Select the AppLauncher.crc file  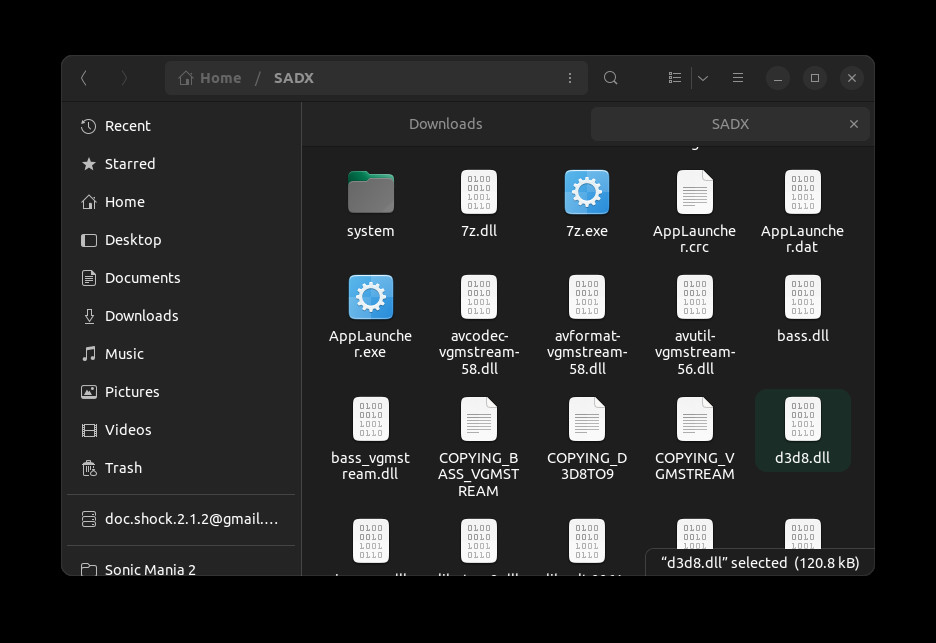[694, 192]
